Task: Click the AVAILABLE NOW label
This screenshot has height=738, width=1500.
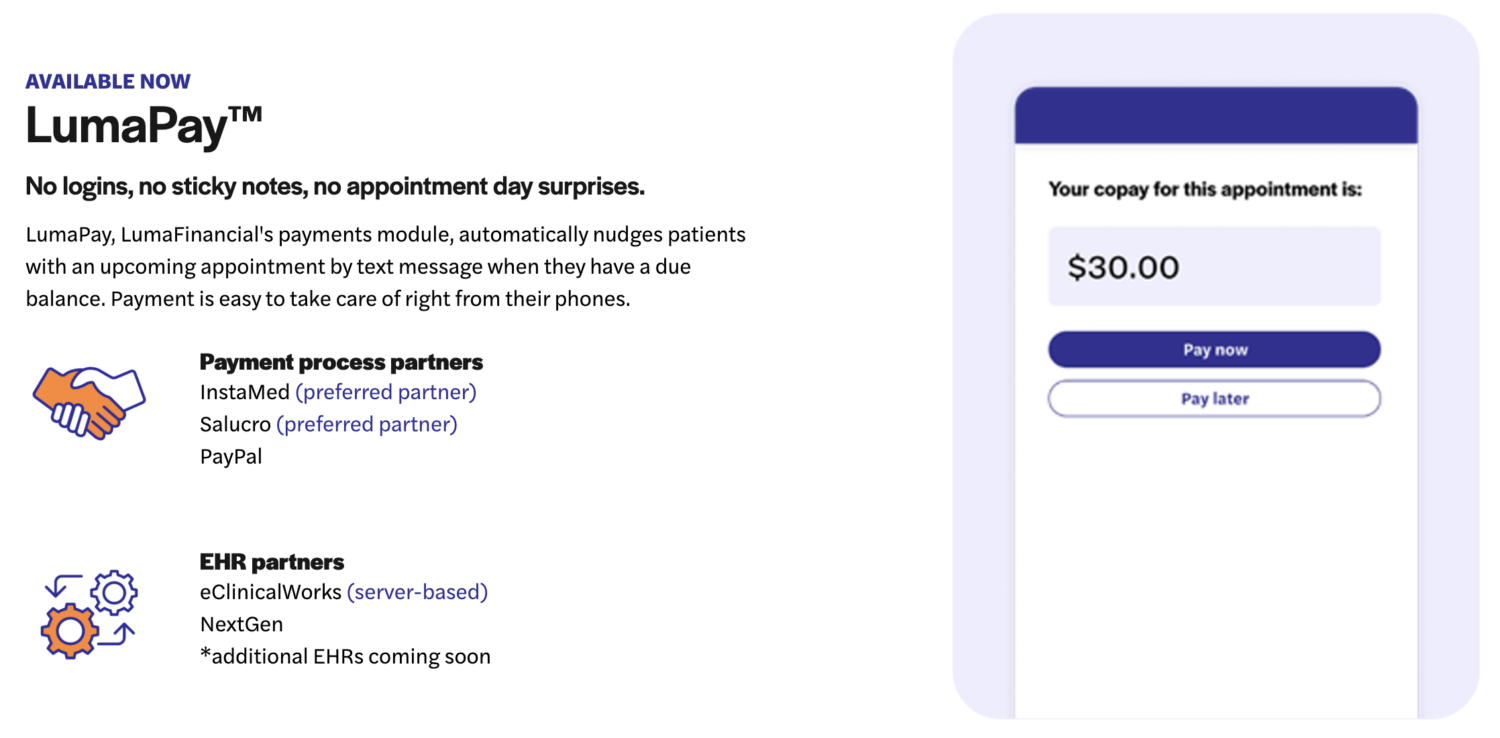Action: 108,82
